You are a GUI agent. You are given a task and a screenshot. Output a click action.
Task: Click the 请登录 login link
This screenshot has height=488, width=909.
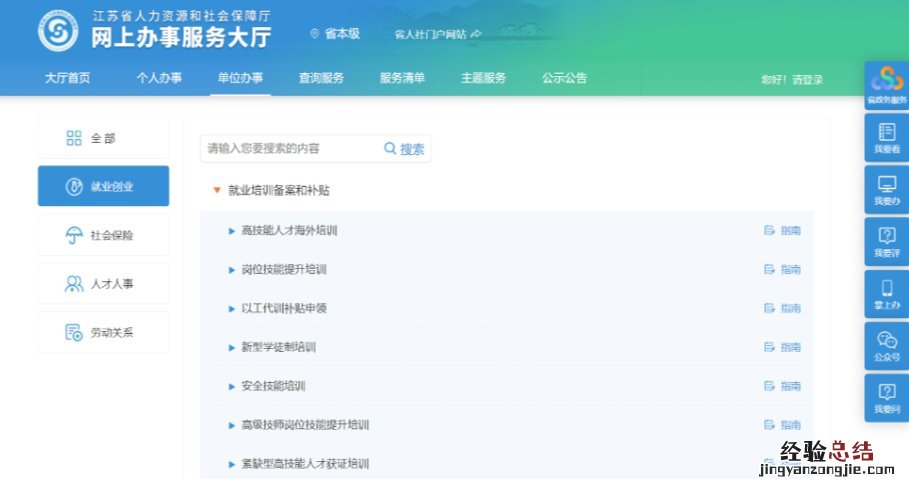pyautogui.click(x=808, y=79)
